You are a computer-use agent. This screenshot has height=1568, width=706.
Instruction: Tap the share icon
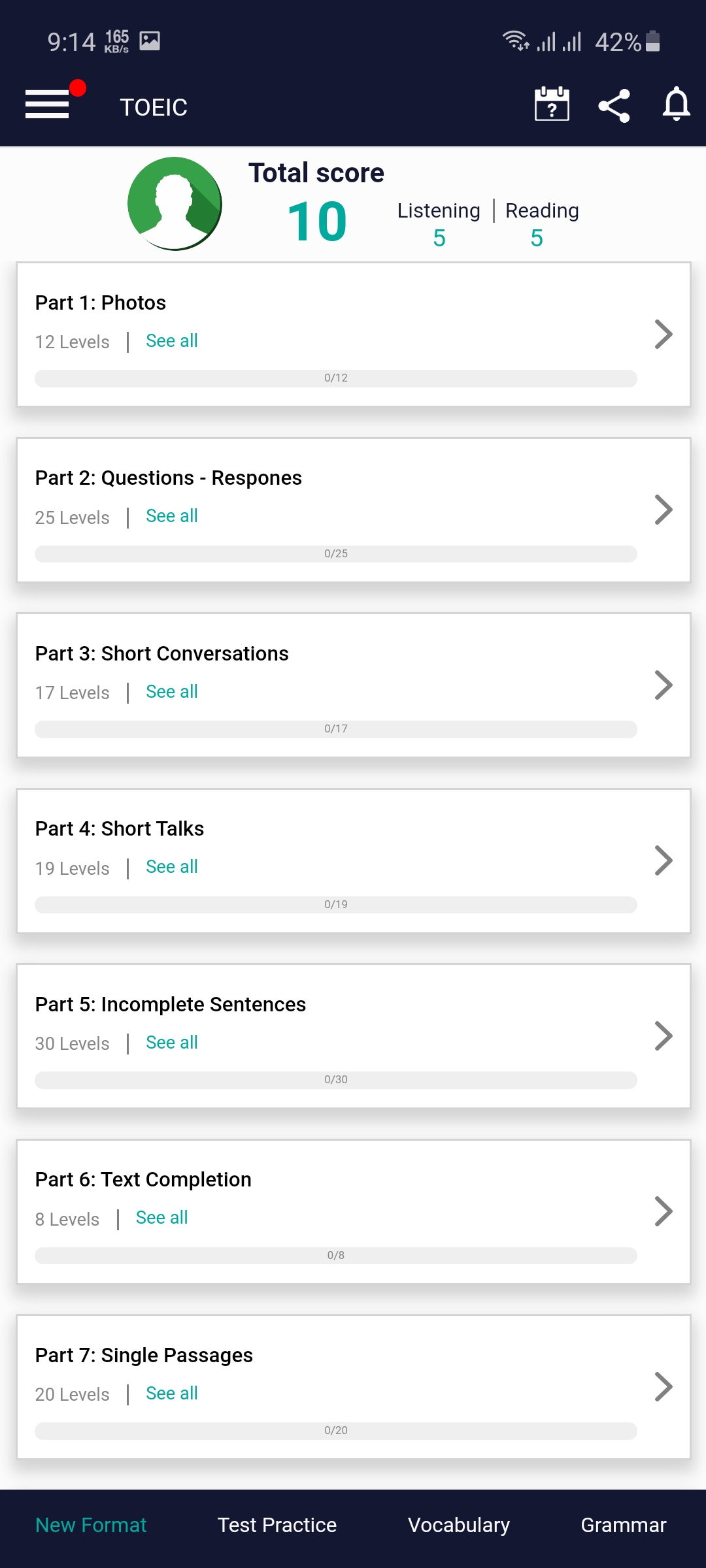coord(614,106)
